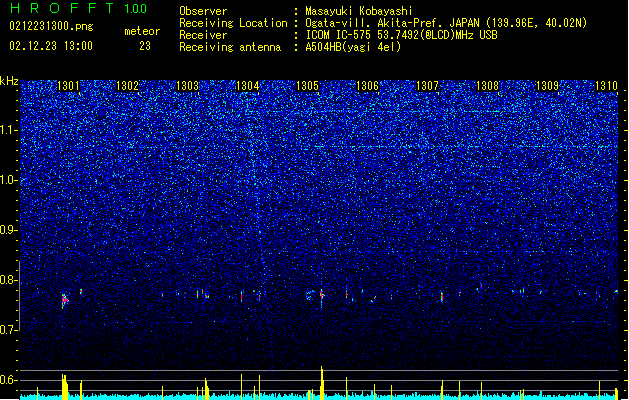Click the 1.0 kHz frequency axis label
The height and width of the screenshot is (400, 629).
(x=9, y=180)
